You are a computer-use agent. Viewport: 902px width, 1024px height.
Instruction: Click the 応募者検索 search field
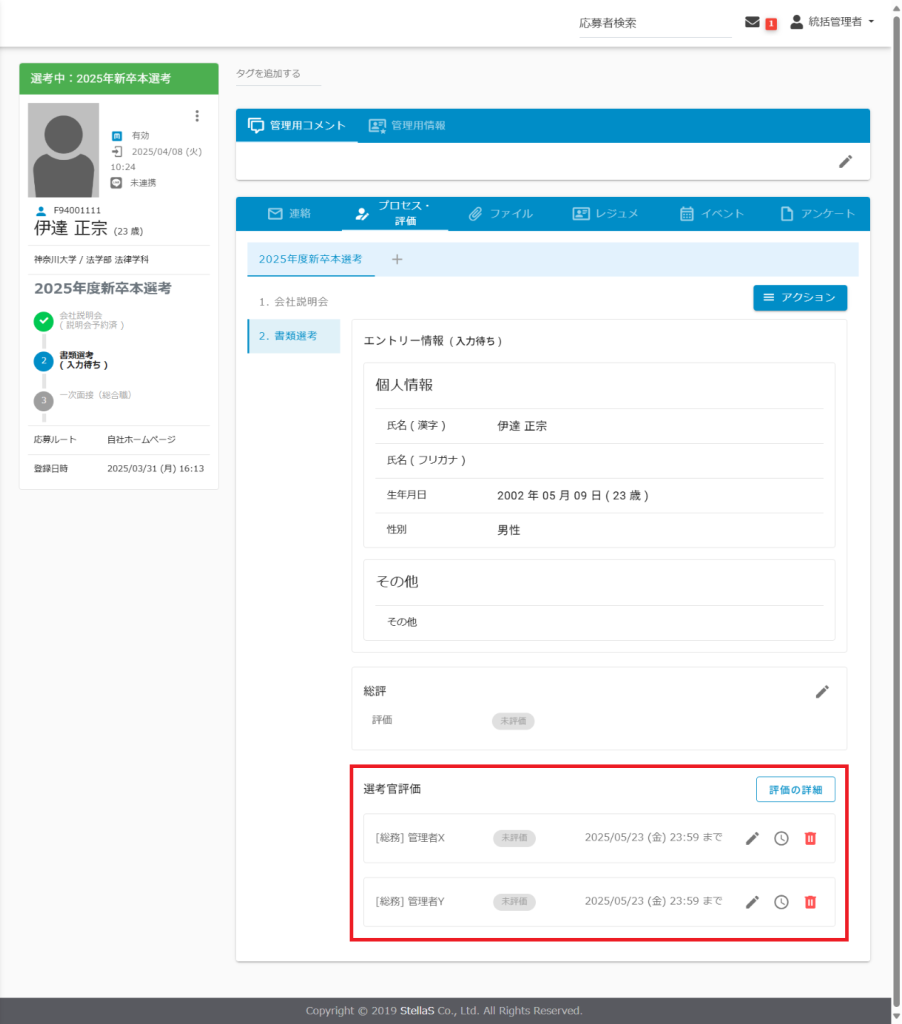pyautogui.click(x=654, y=23)
